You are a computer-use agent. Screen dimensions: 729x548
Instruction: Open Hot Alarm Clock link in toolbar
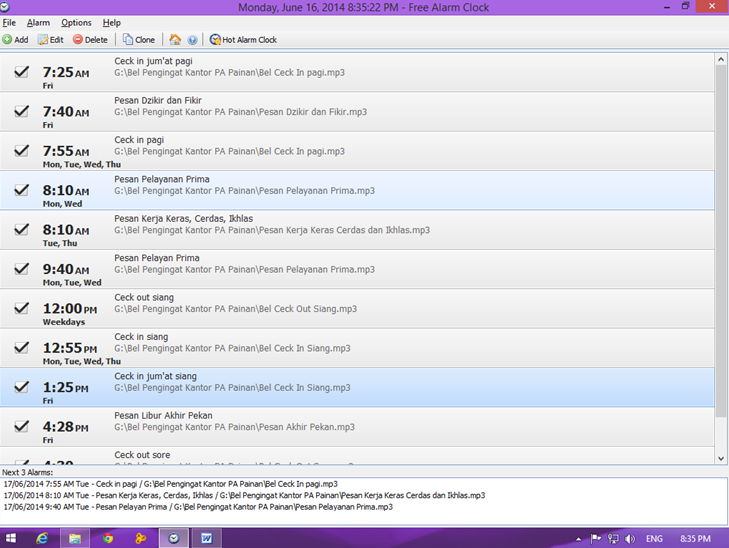pyautogui.click(x=243, y=40)
